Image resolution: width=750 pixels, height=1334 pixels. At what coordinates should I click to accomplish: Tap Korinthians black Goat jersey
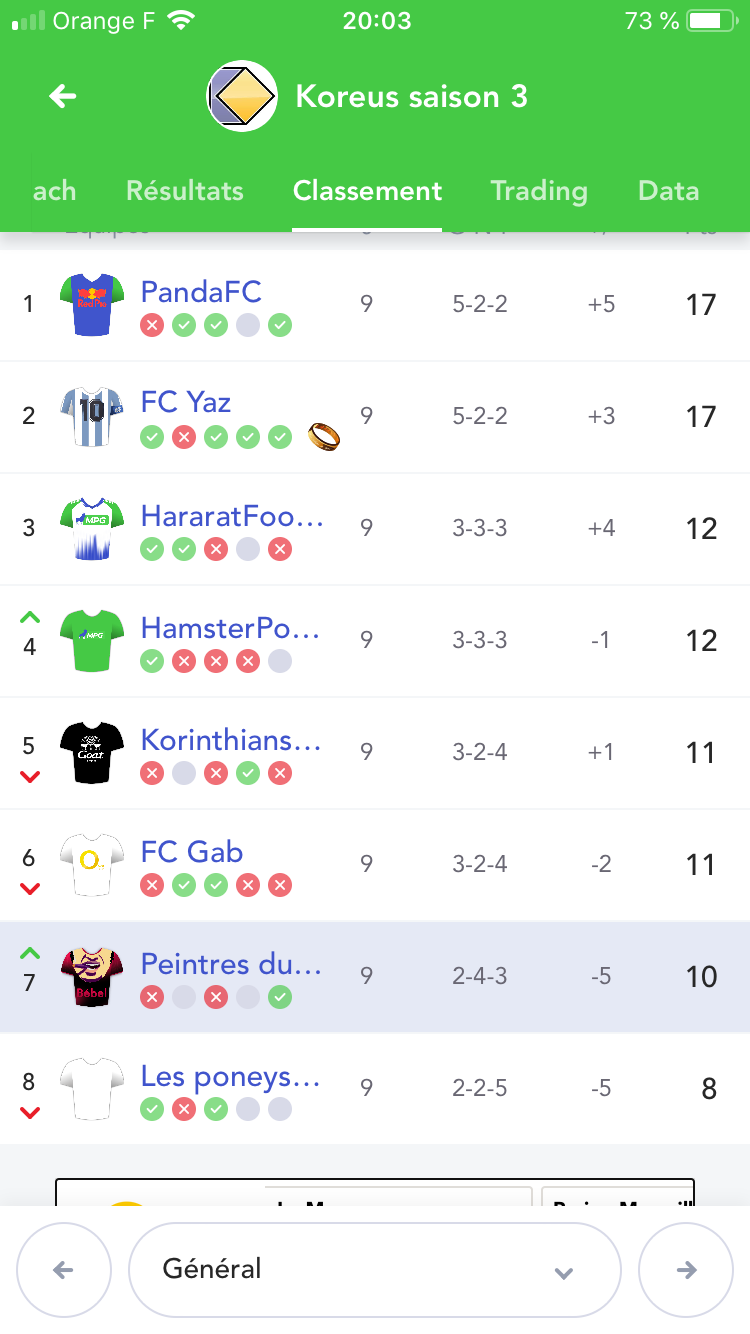pos(92,752)
